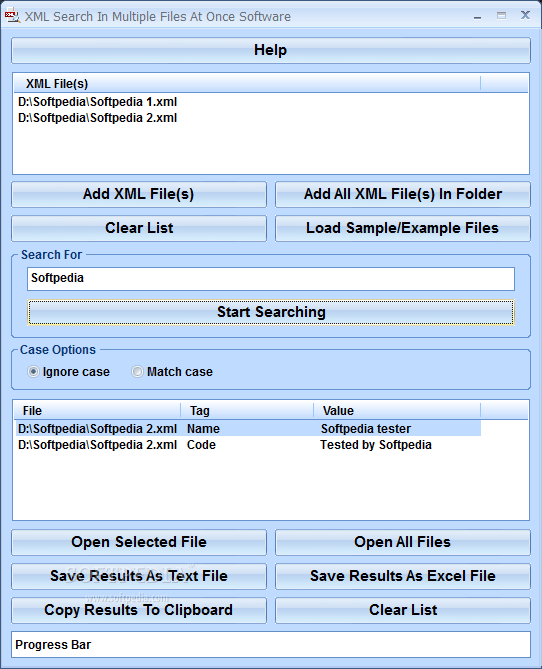Select the Ignore case option
Image resolution: width=542 pixels, height=669 pixels.
pos(69,372)
